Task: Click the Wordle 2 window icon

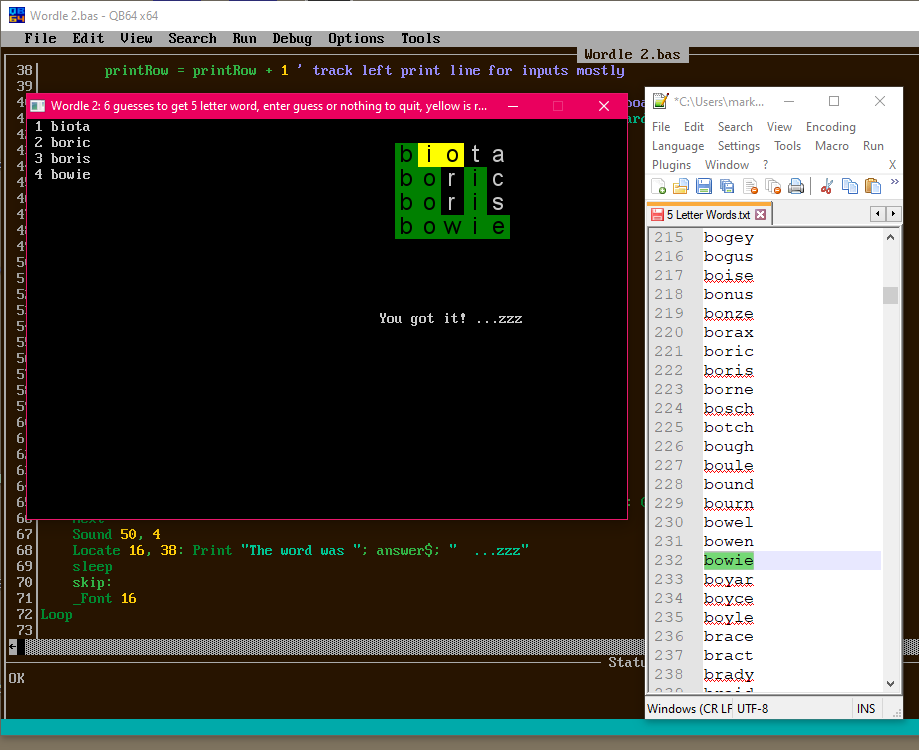Action: 38,106
